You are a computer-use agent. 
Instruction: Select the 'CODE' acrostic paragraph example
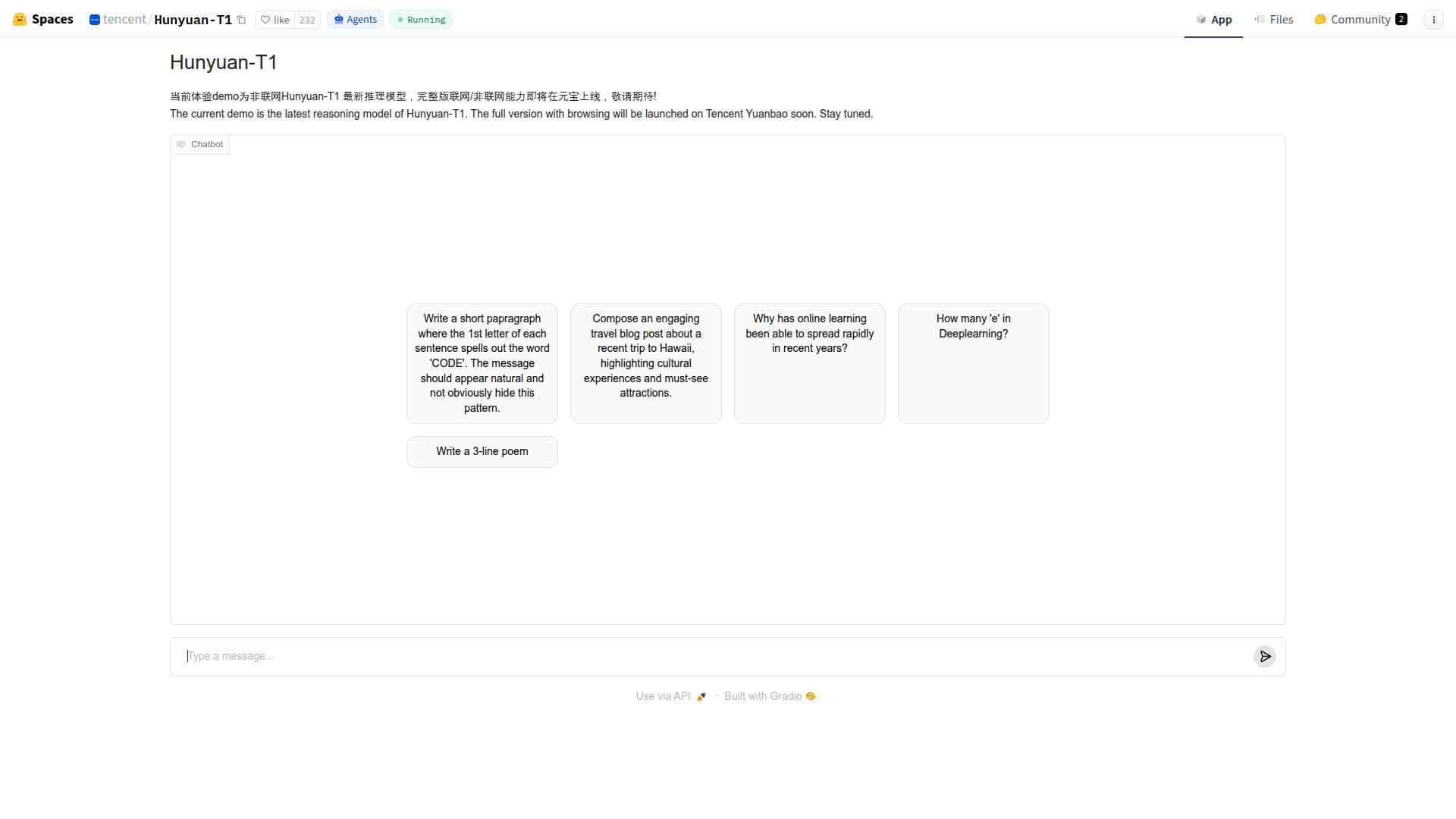[482, 363]
